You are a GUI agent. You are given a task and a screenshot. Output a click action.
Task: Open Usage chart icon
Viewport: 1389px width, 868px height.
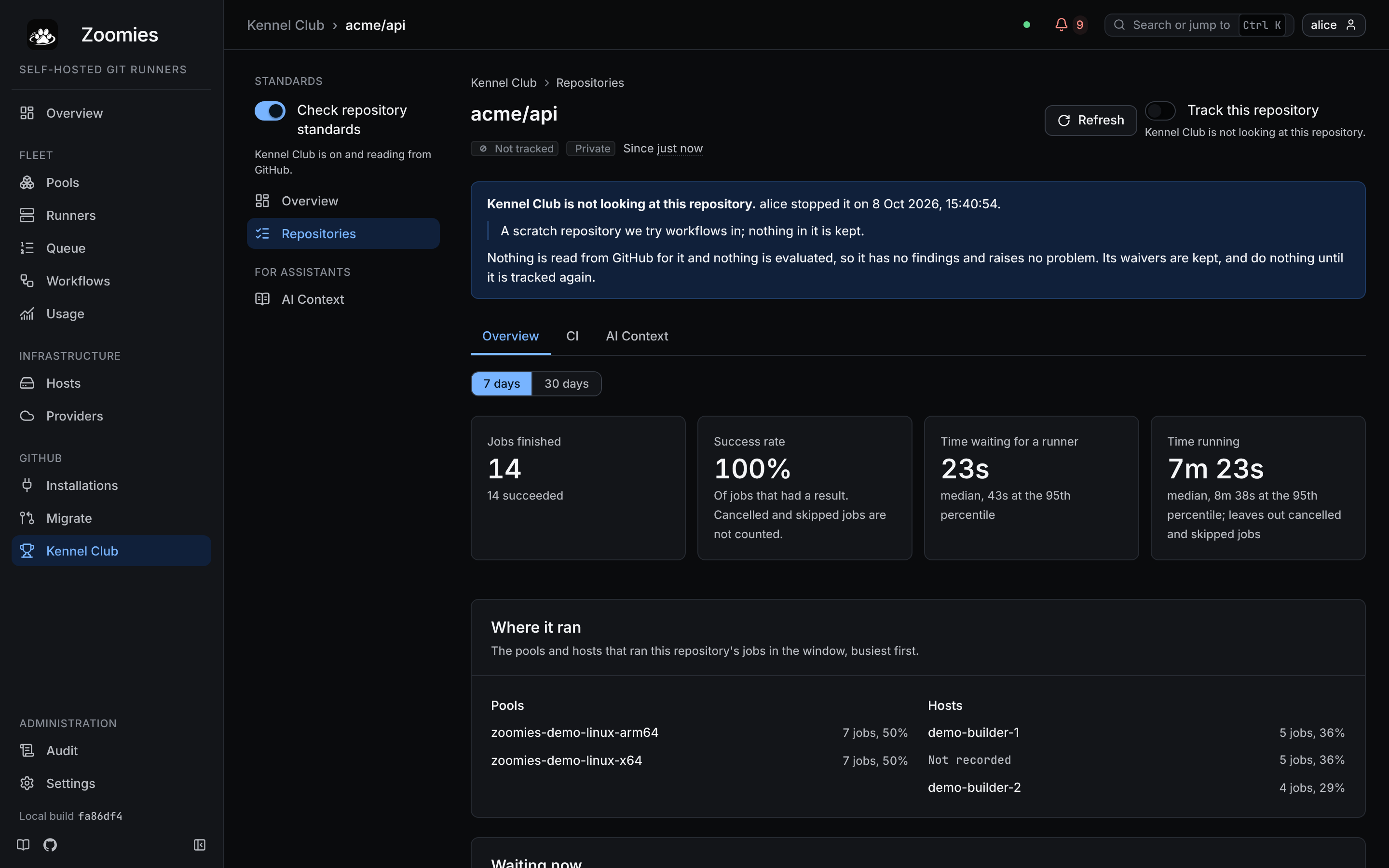click(27, 313)
